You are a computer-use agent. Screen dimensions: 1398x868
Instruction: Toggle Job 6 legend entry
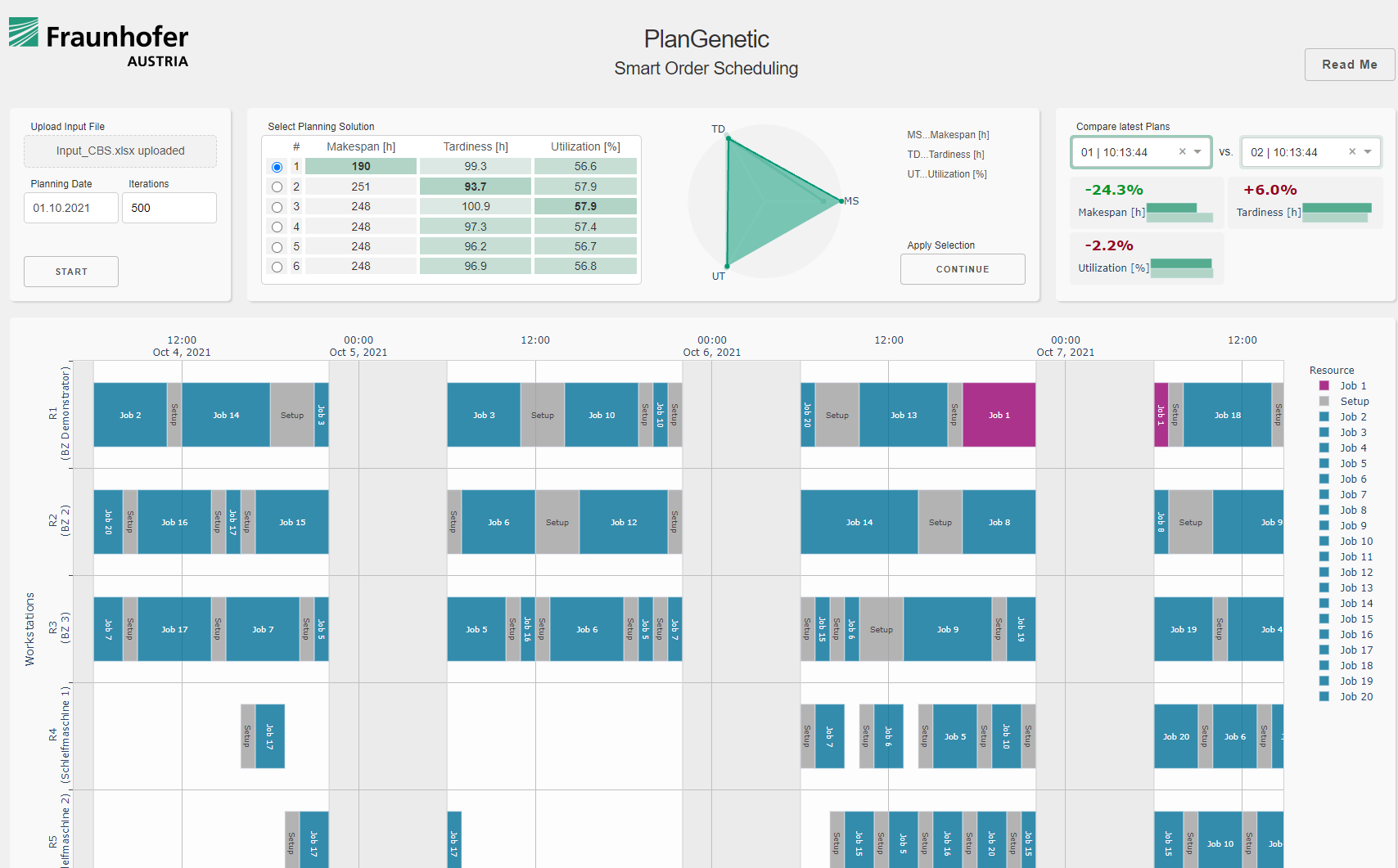coord(1343,479)
